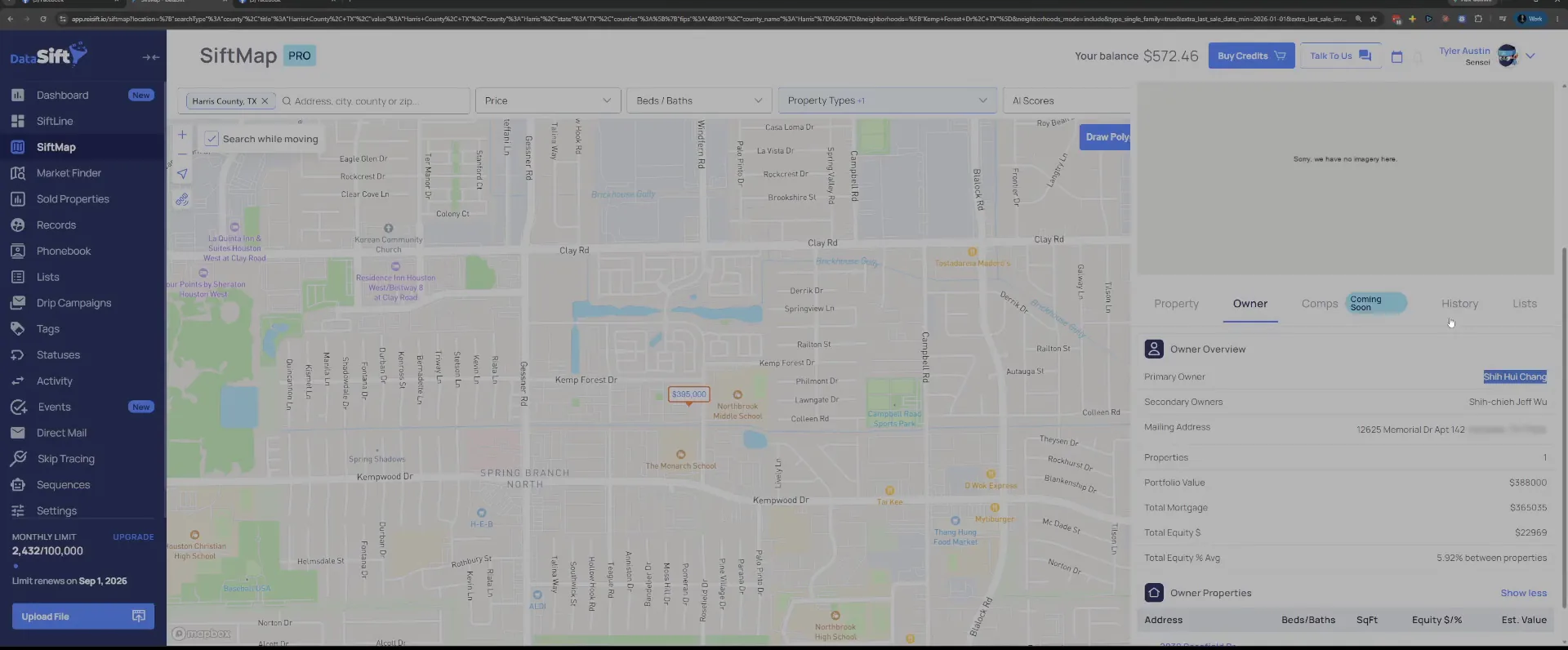
Task: Switch to the Property tab
Action: click(1176, 304)
